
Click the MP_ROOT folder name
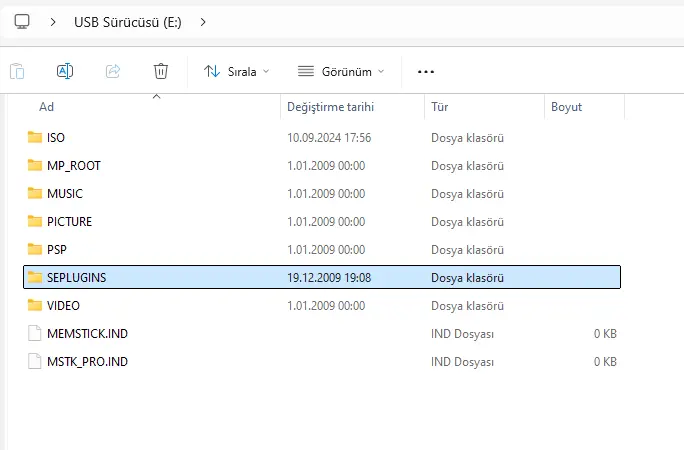[74, 166]
